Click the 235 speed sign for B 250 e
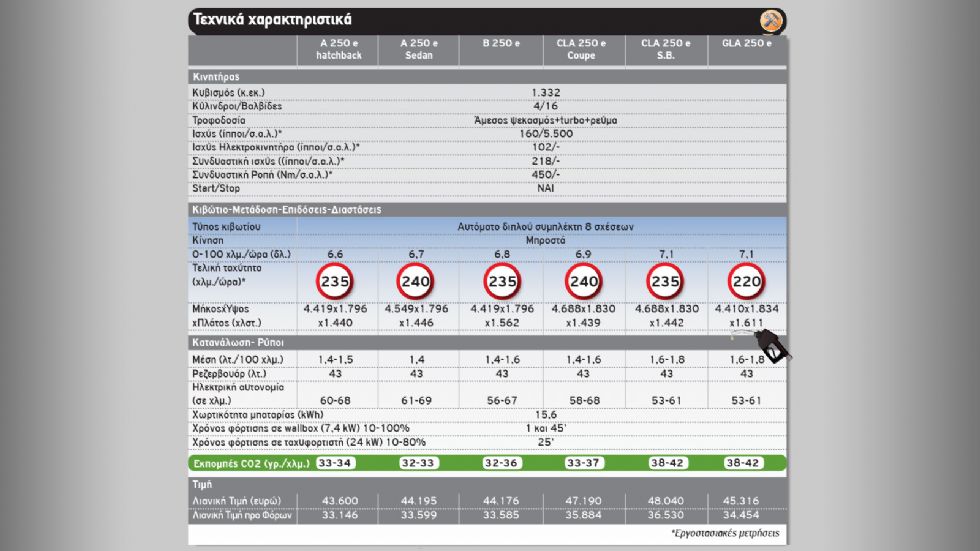980x551 pixels. click(502, 282)
